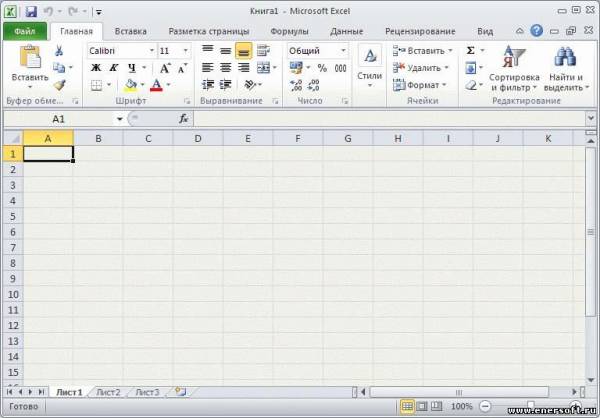Select the Format Painter brush

59,85
